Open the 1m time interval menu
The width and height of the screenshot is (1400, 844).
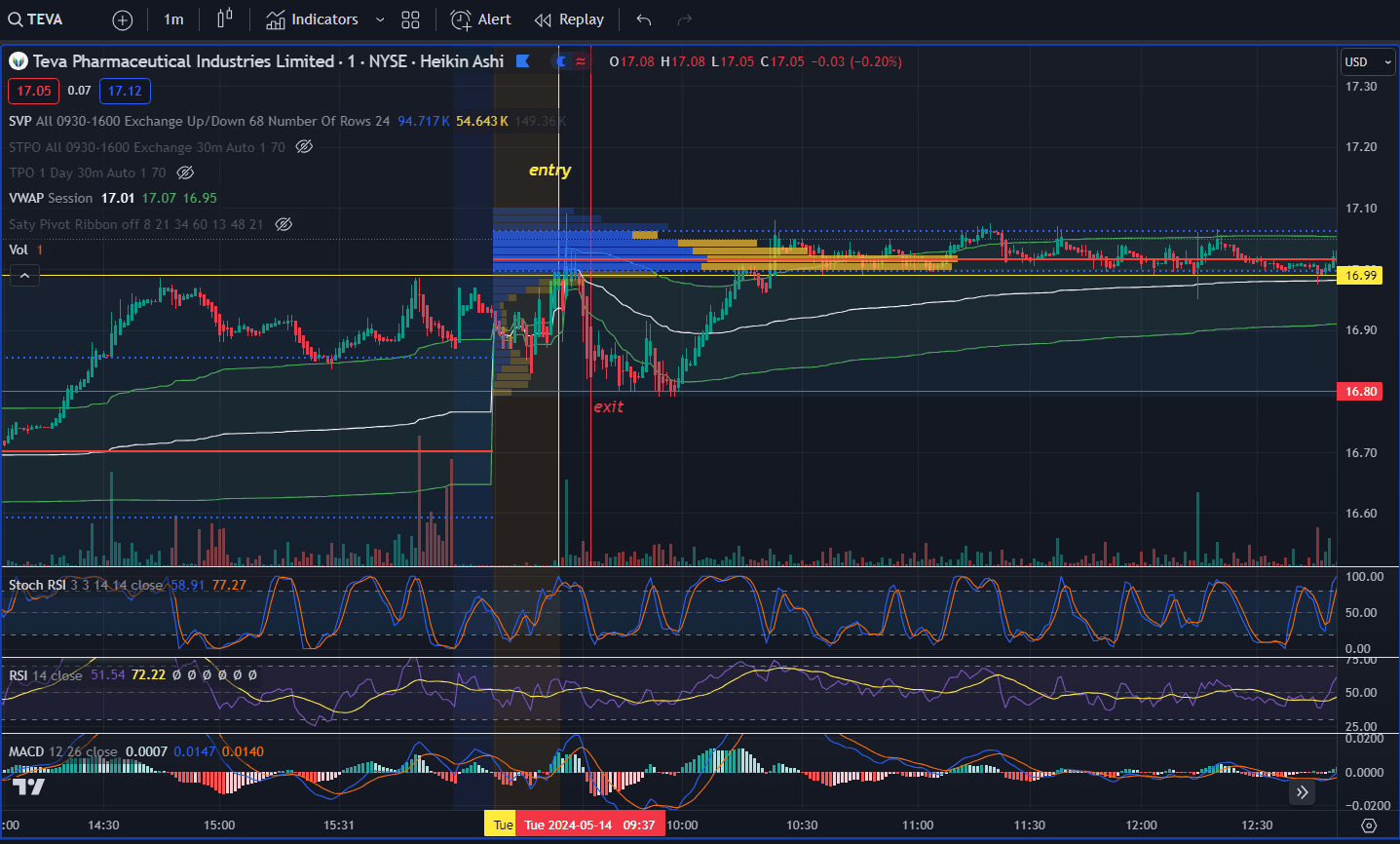(x=173, y=19)
